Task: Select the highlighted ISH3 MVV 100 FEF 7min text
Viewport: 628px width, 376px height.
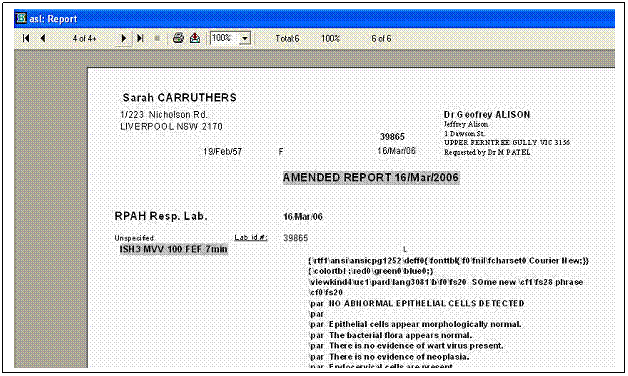Action: click(x=173, y=249)
